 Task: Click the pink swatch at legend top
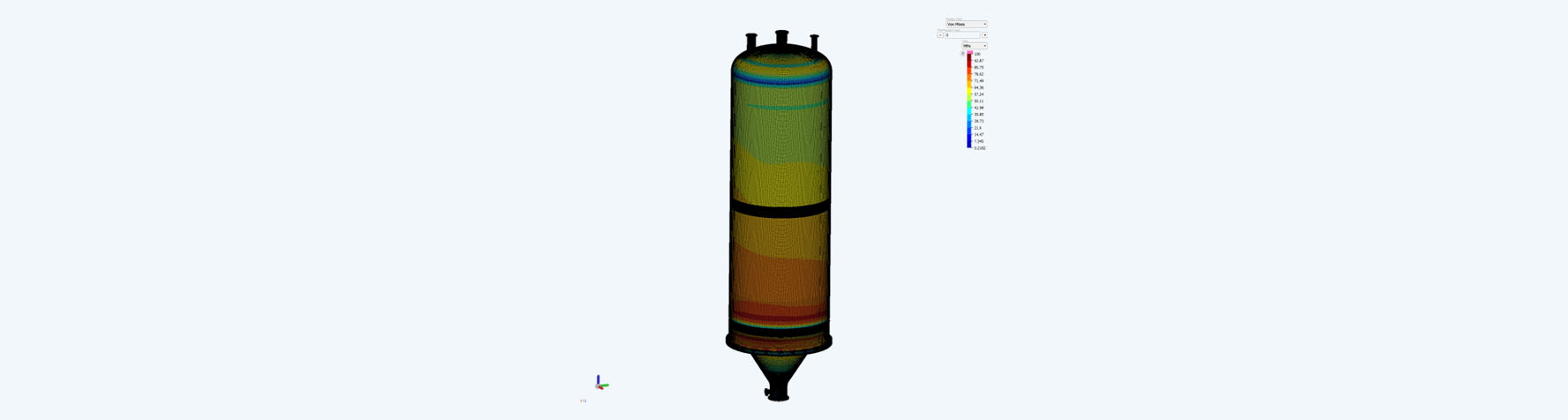[x=969, y=53]
